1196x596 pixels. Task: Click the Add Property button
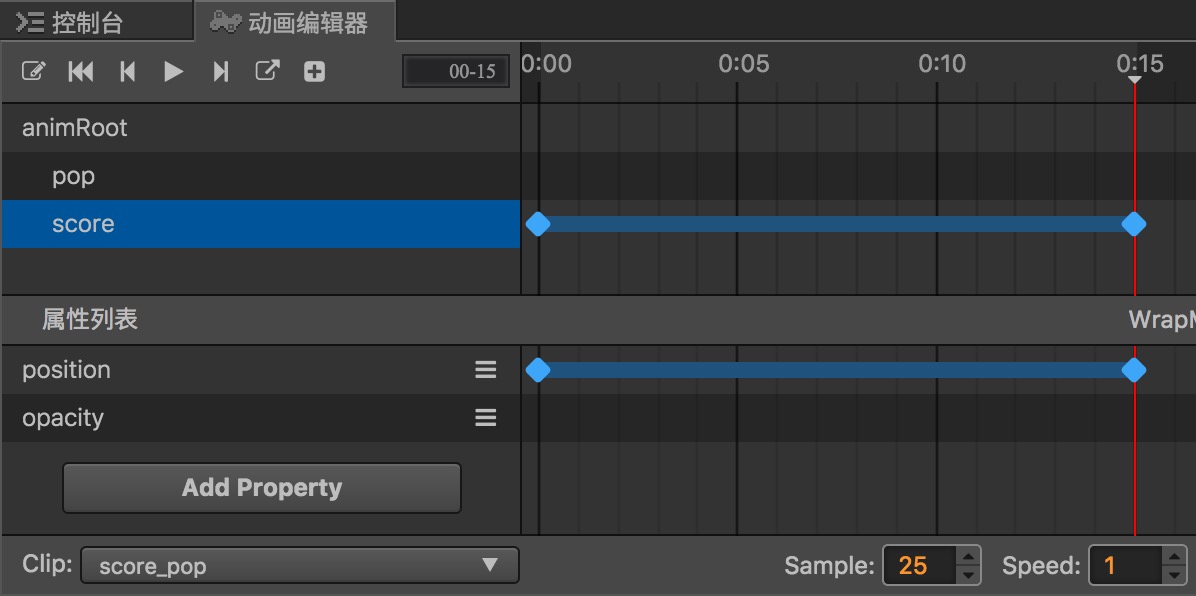click(x=262, y=488)
